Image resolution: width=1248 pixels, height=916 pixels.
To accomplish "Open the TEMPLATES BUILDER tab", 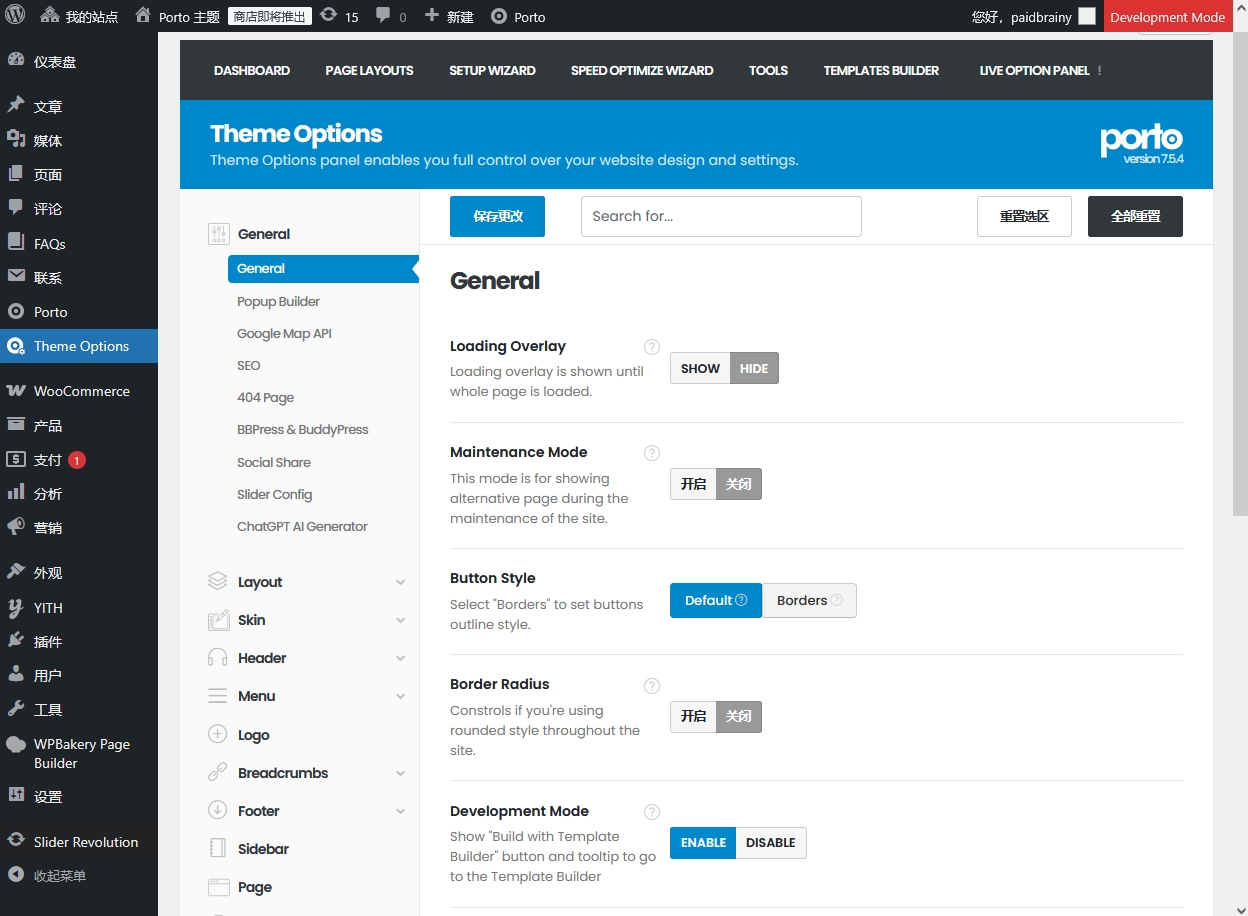I will (x=881, y=70).
